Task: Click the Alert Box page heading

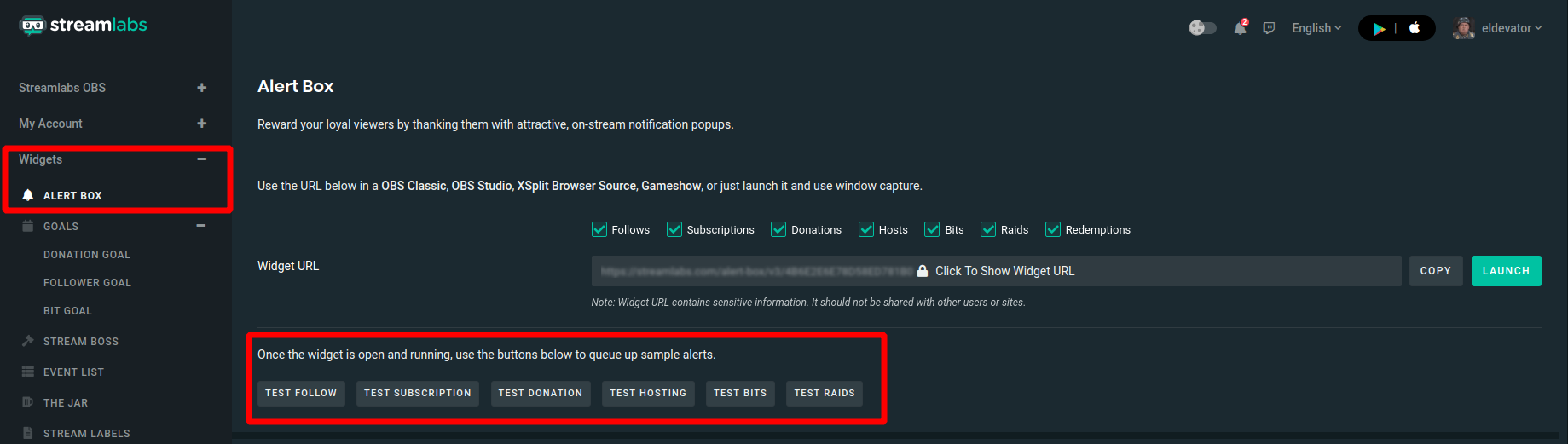Action: click(x=296, y=86)
